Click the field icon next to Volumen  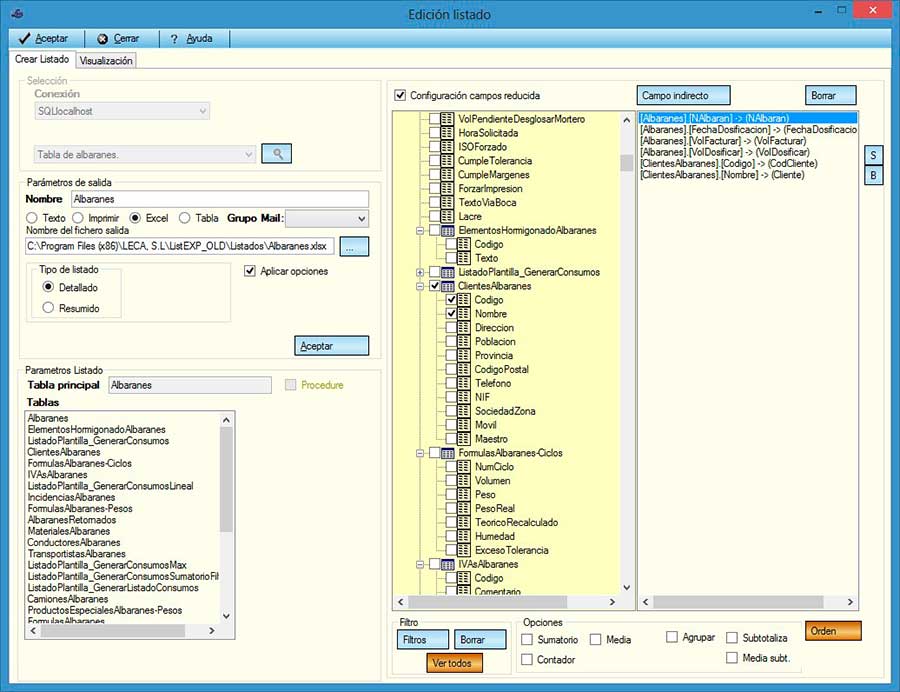pos(464,481)
